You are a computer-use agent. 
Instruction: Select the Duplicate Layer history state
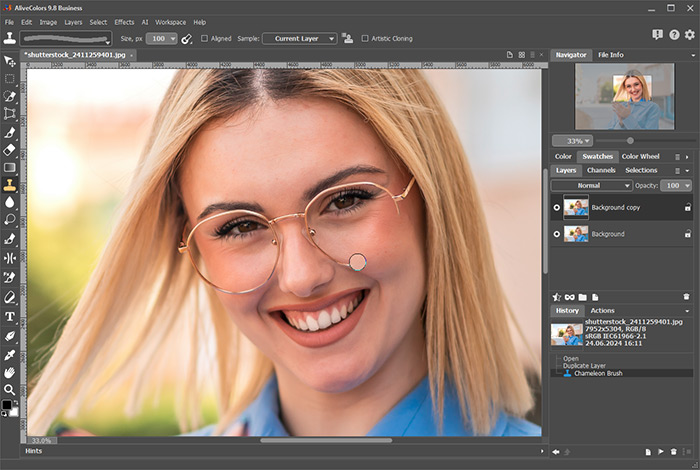[x=584, y=366]
